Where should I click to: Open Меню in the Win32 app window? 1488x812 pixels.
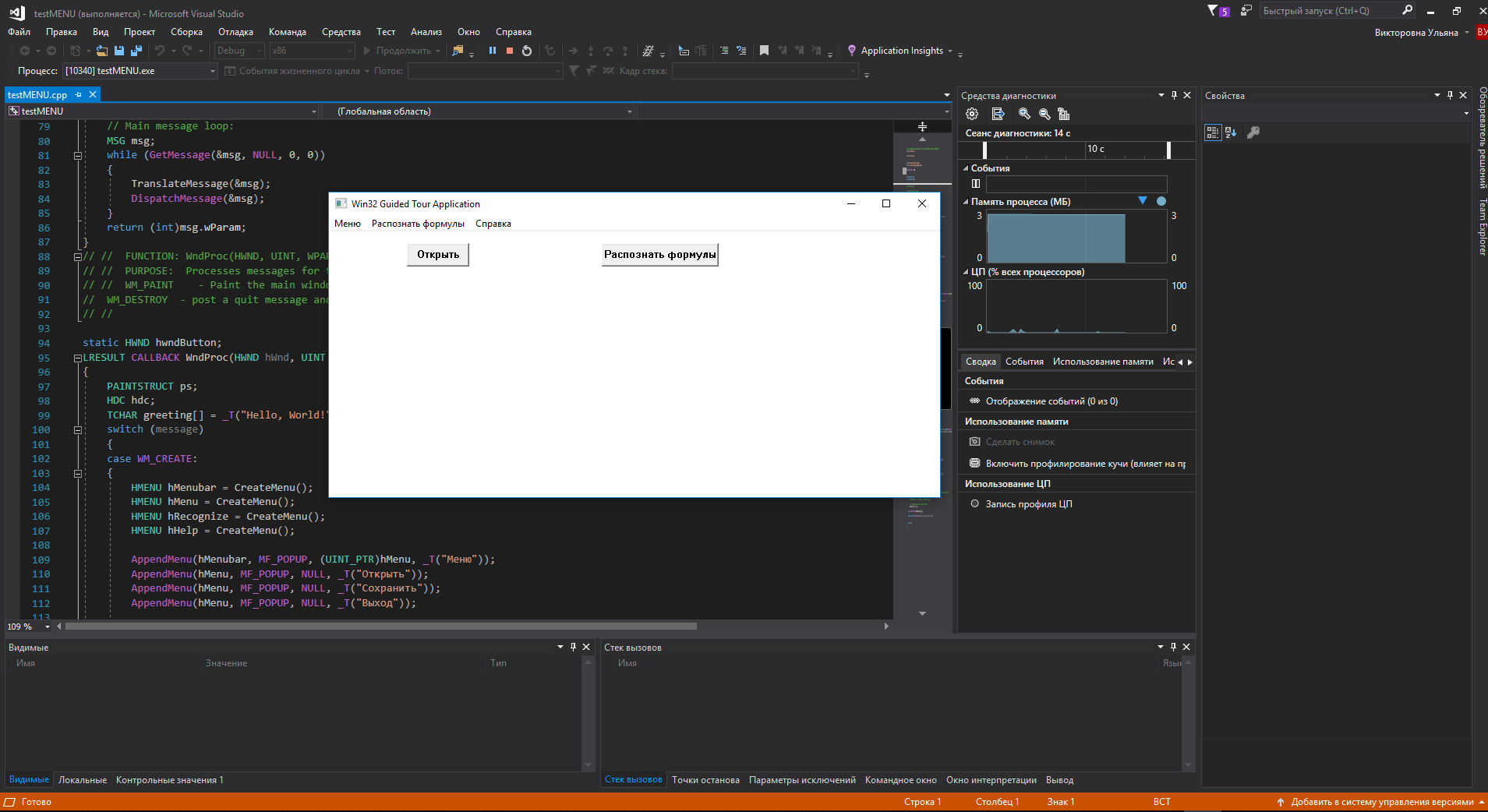point(348,224)
